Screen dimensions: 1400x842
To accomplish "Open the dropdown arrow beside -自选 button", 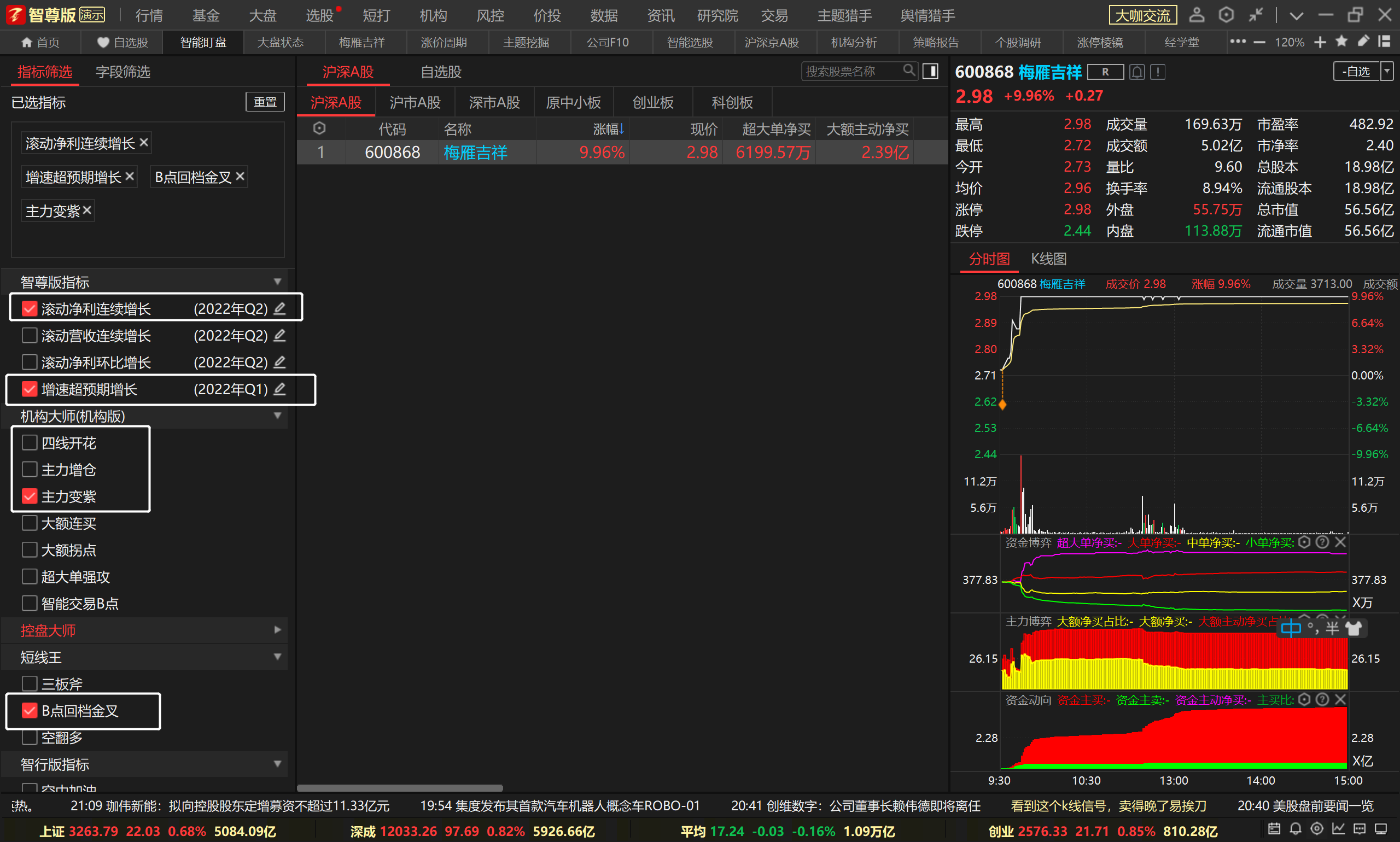I will pyautogui.click(x=1387, y=72).
